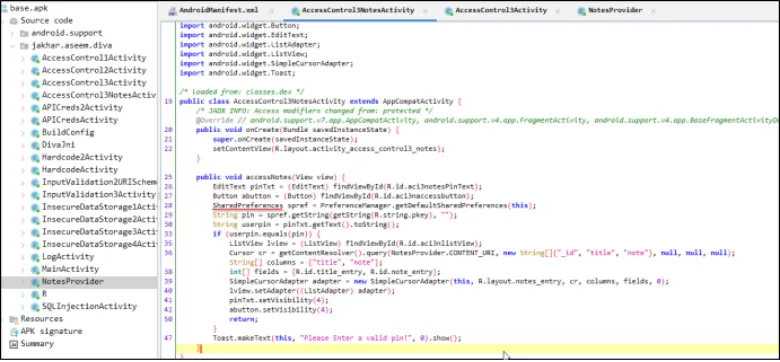Screen dimensions: 780x362
Task: Select InsecureDataStorage2Activity row in tree
Action: tap(99, 220)
